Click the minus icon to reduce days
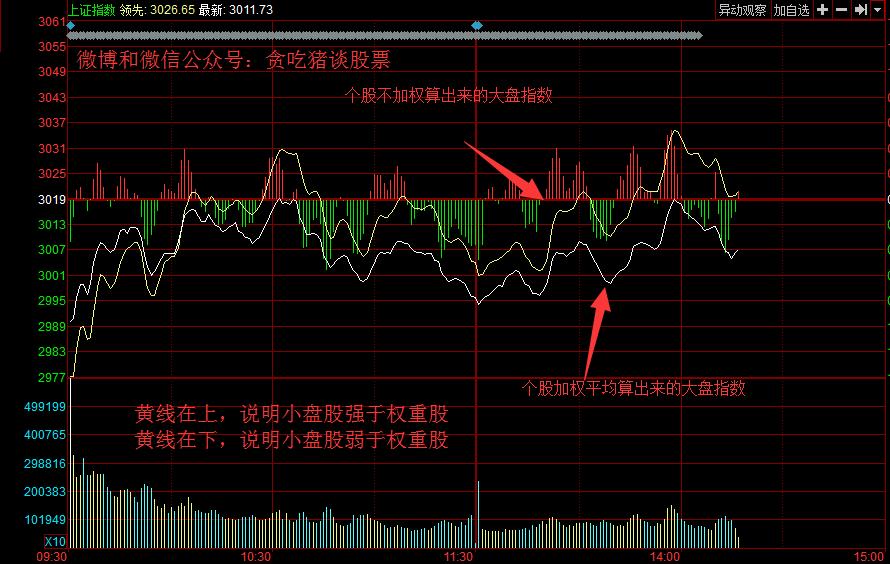 [841, 10]
